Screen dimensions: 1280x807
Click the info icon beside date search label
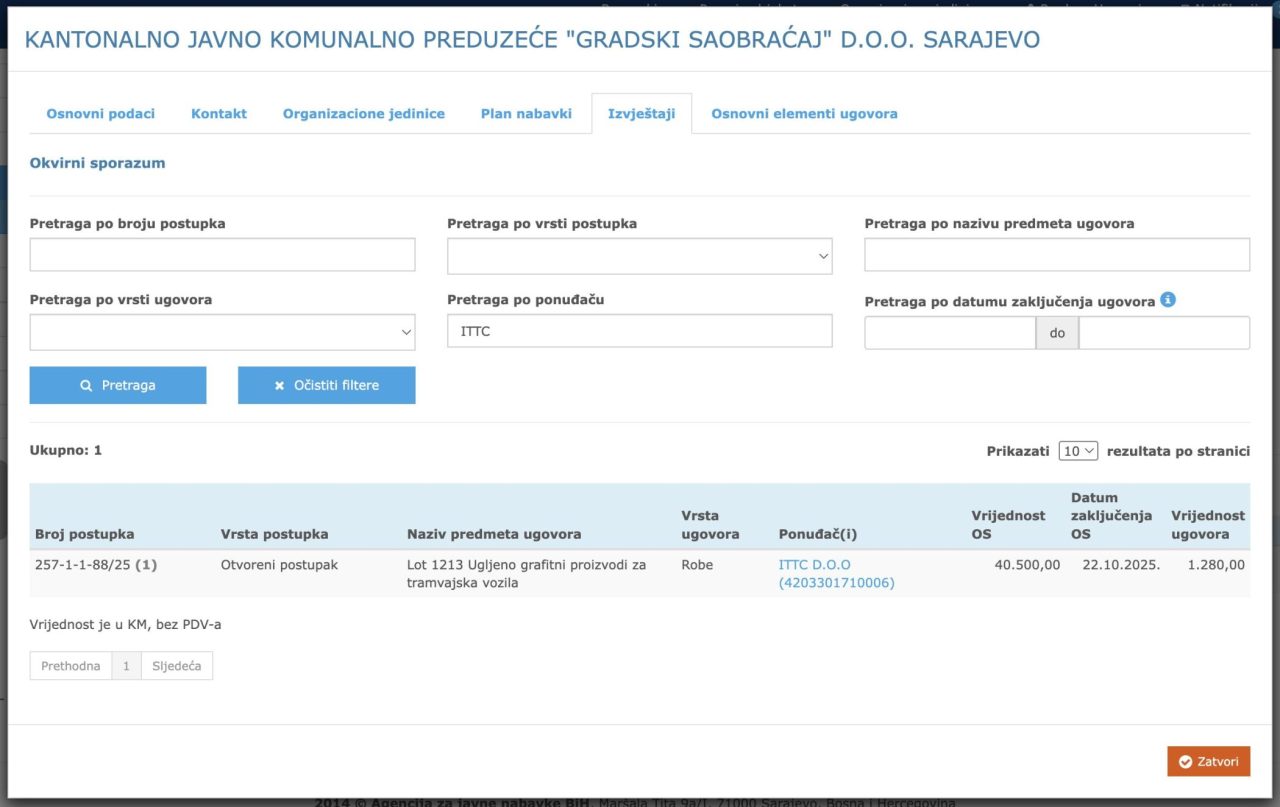click(1168, 300)
